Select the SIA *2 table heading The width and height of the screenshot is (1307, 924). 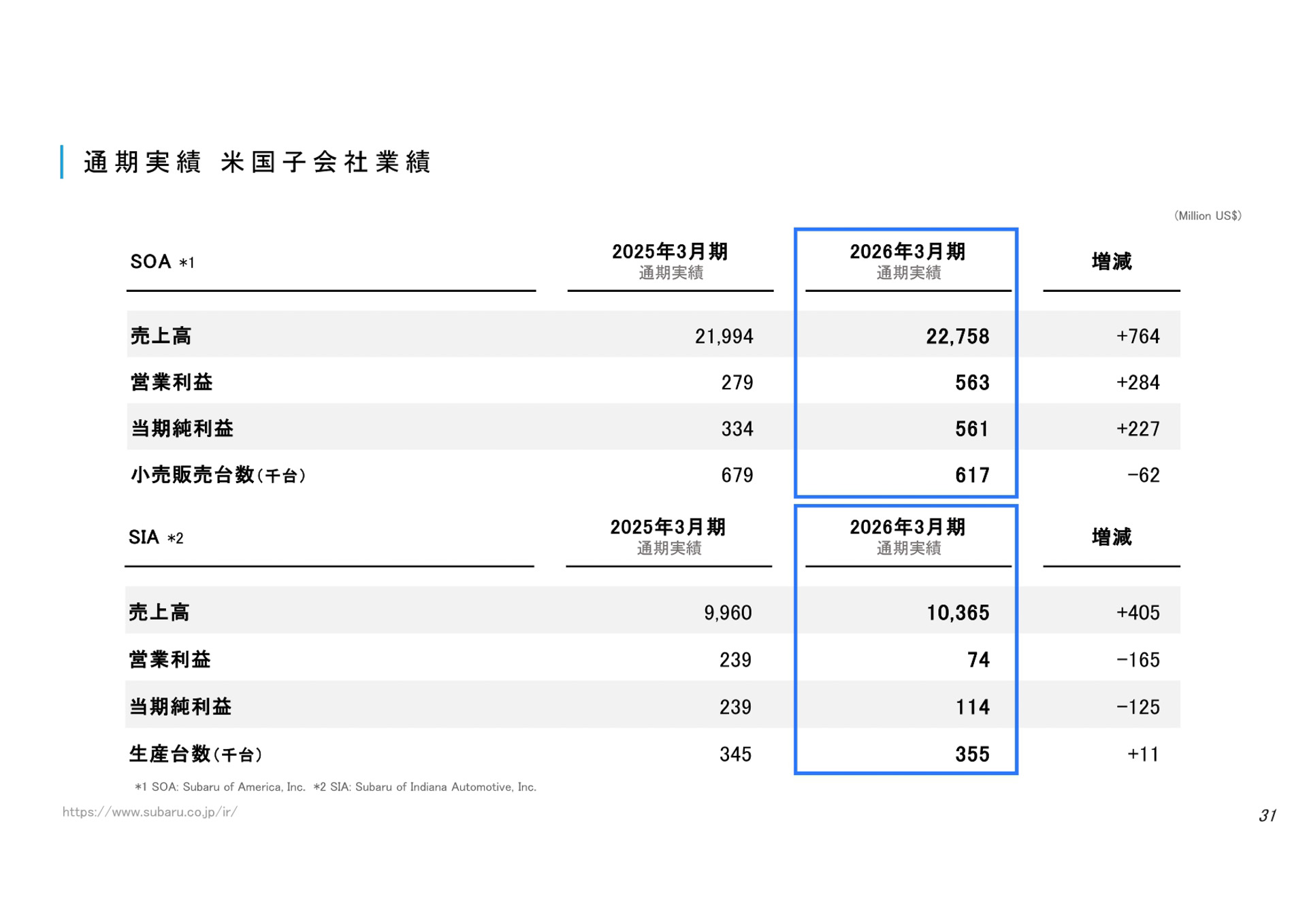[156, 538]
